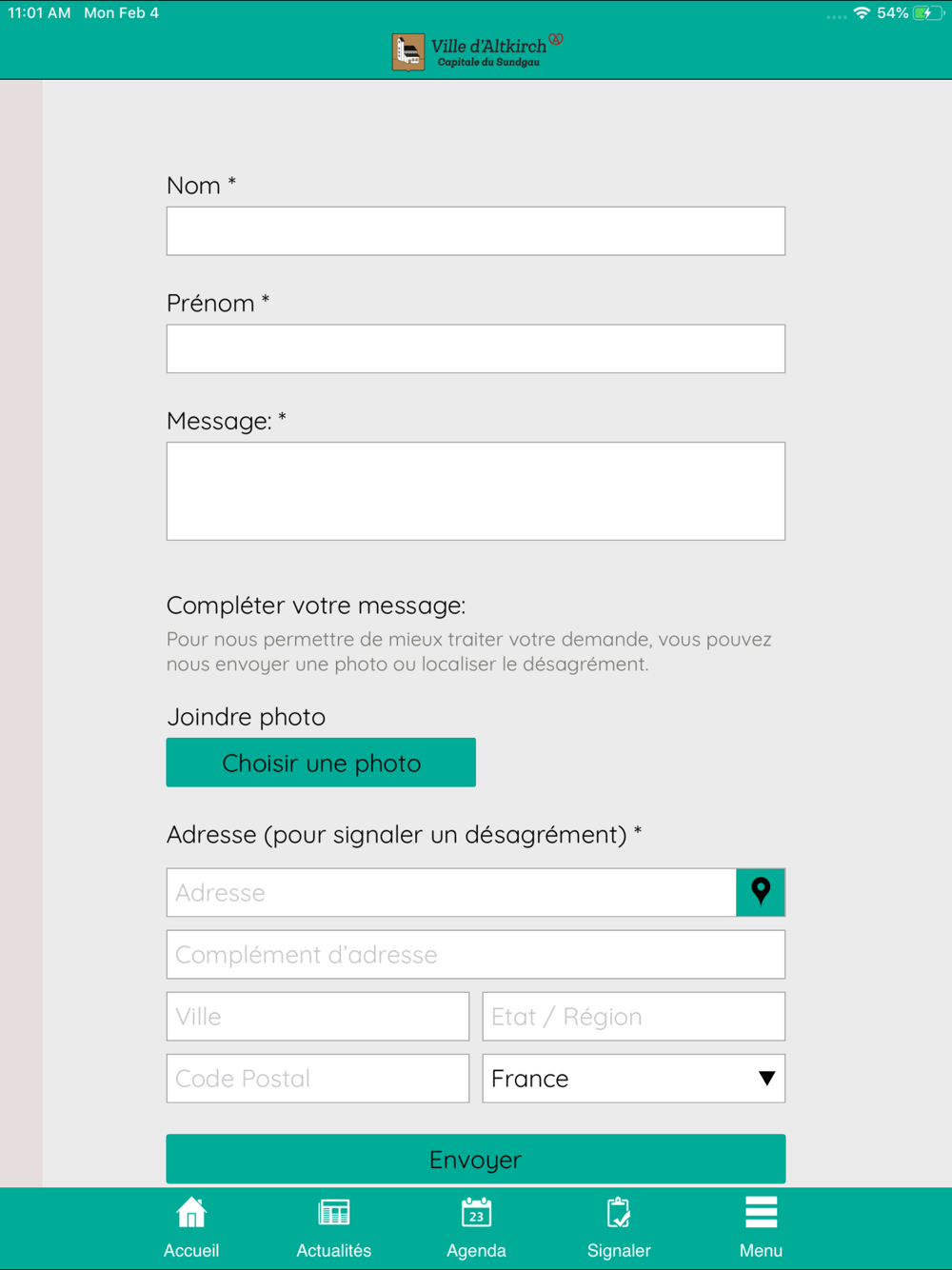This screenshot has width=952, height=1270.
Task: Click the Ville input field
Action: [318, 1017]
